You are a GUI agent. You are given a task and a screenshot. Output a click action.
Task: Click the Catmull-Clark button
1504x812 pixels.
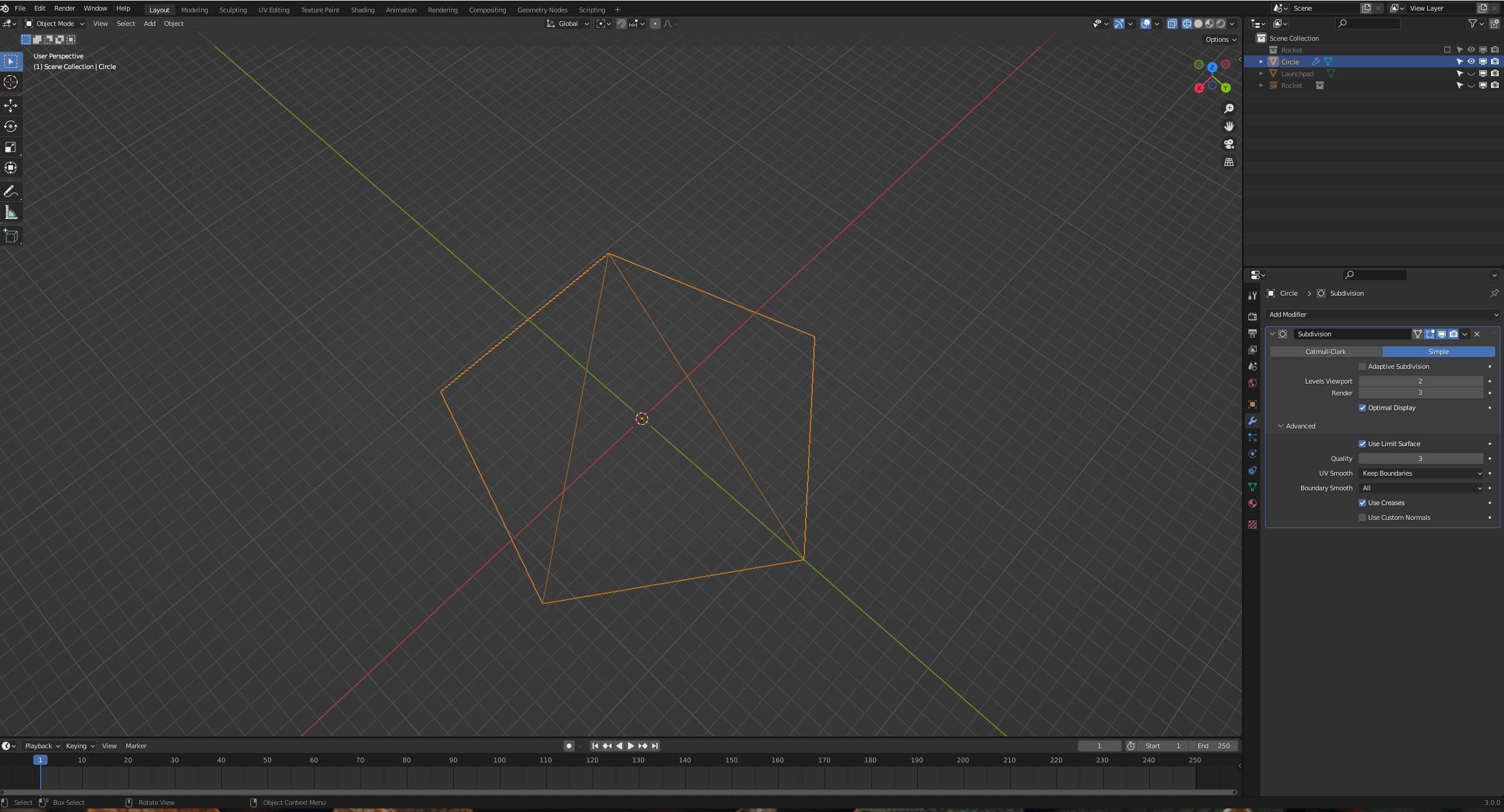[1325, 352]
